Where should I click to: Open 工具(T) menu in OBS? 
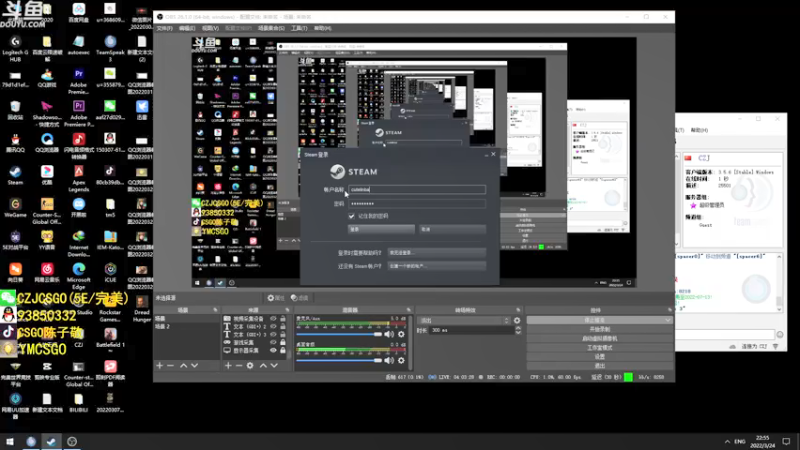[x=299, y=28]
